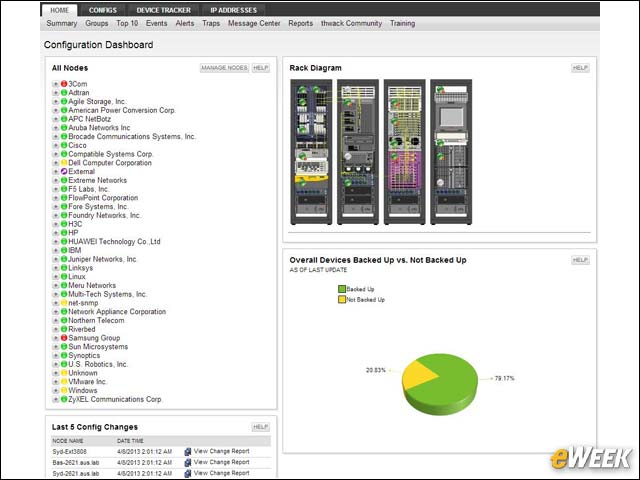Click the yellow status icon beside net-snmp

(x=64, y=303)
